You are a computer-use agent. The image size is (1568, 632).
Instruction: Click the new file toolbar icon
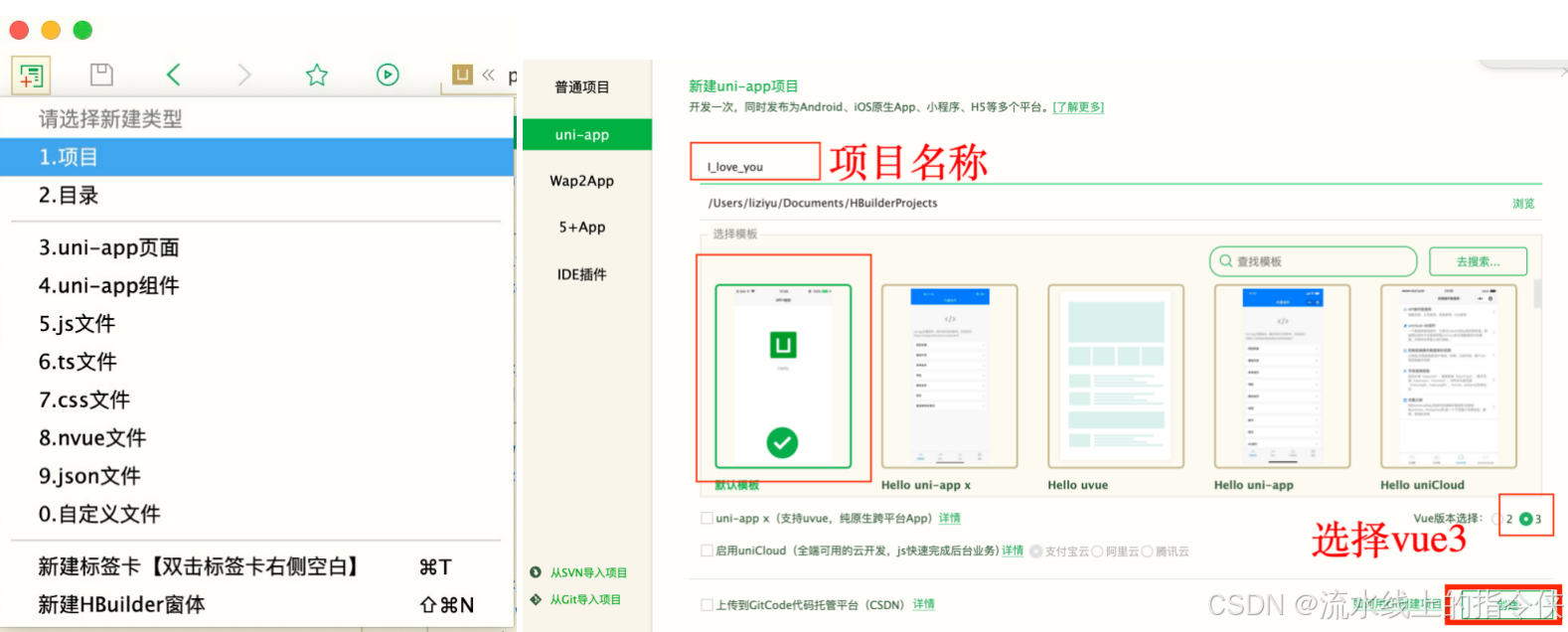coord(31,75)
